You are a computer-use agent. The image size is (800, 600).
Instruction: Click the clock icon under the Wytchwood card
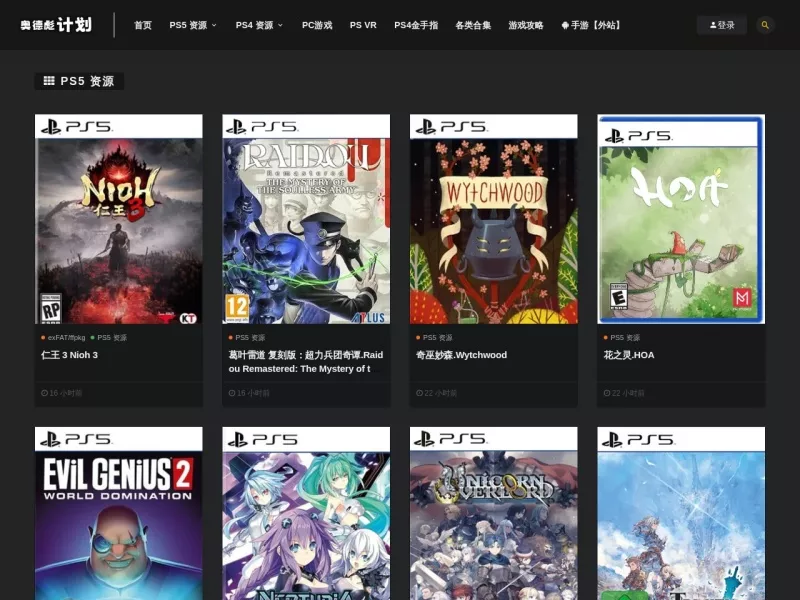(x=419, y=393)
